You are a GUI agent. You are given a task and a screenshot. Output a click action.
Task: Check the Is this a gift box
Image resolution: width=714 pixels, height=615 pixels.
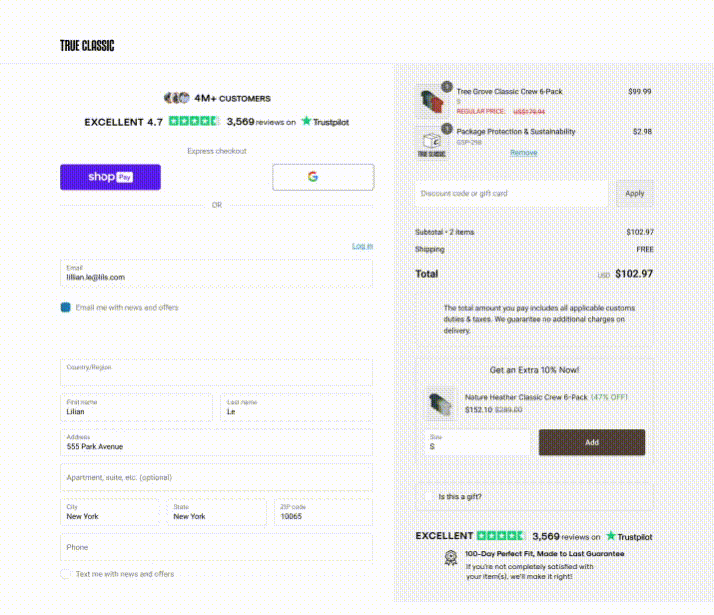click(x=428, y=497)
